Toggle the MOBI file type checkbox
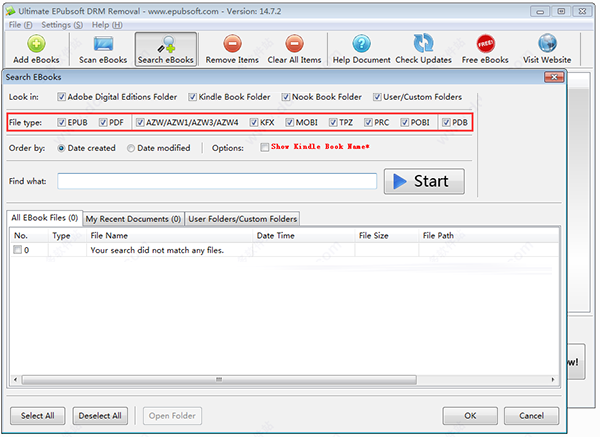 click(289, 122)
